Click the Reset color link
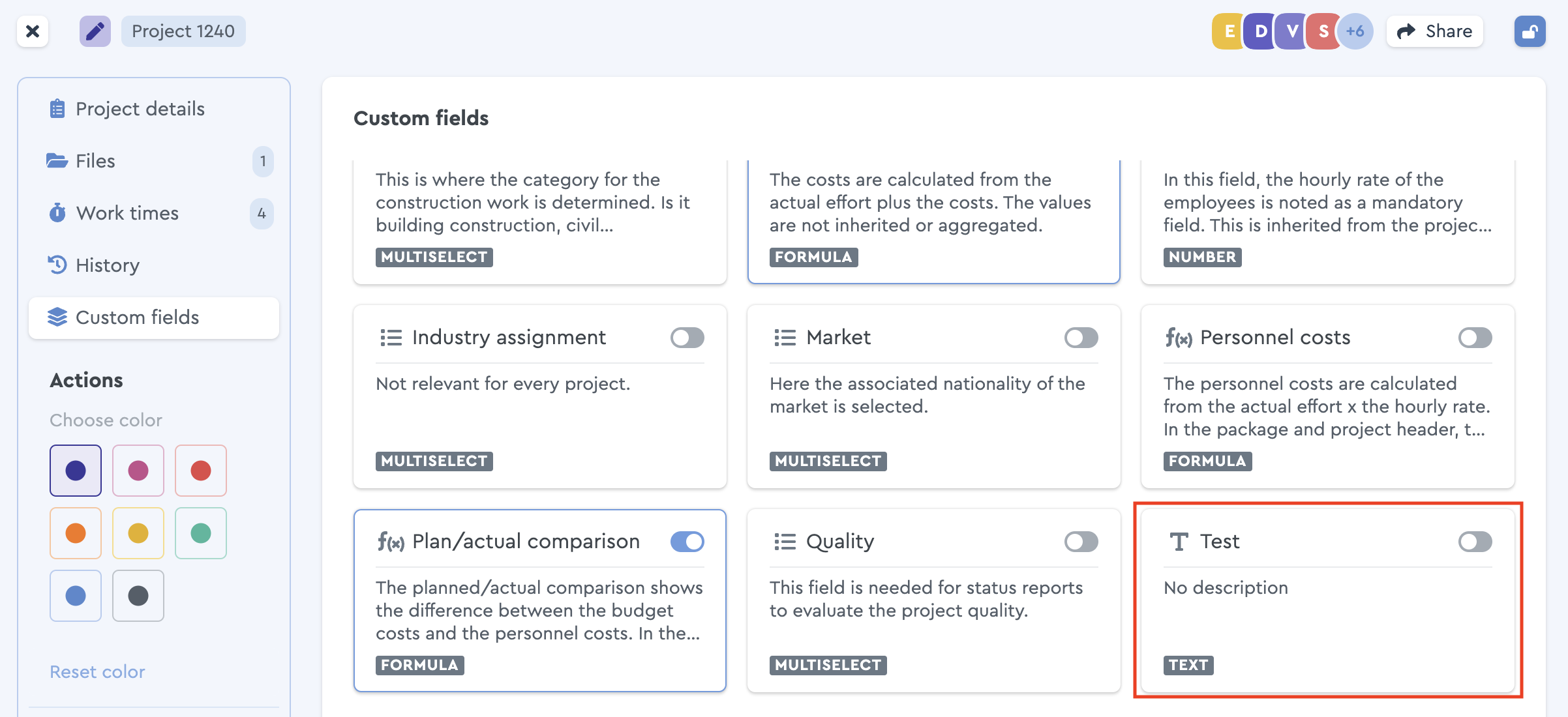The width and height of the screenshot is (1568, 717). click(97, 671)
